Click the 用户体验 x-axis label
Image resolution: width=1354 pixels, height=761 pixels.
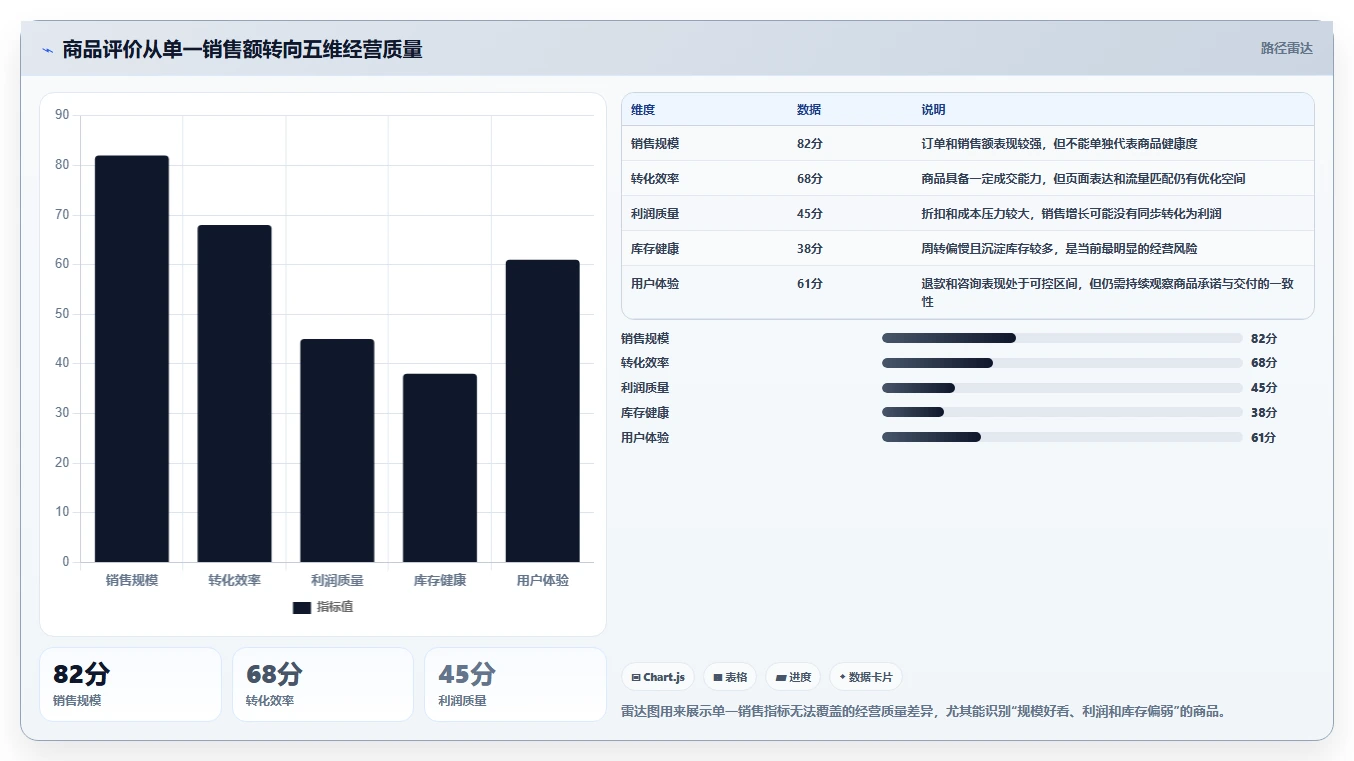point(542,580)
